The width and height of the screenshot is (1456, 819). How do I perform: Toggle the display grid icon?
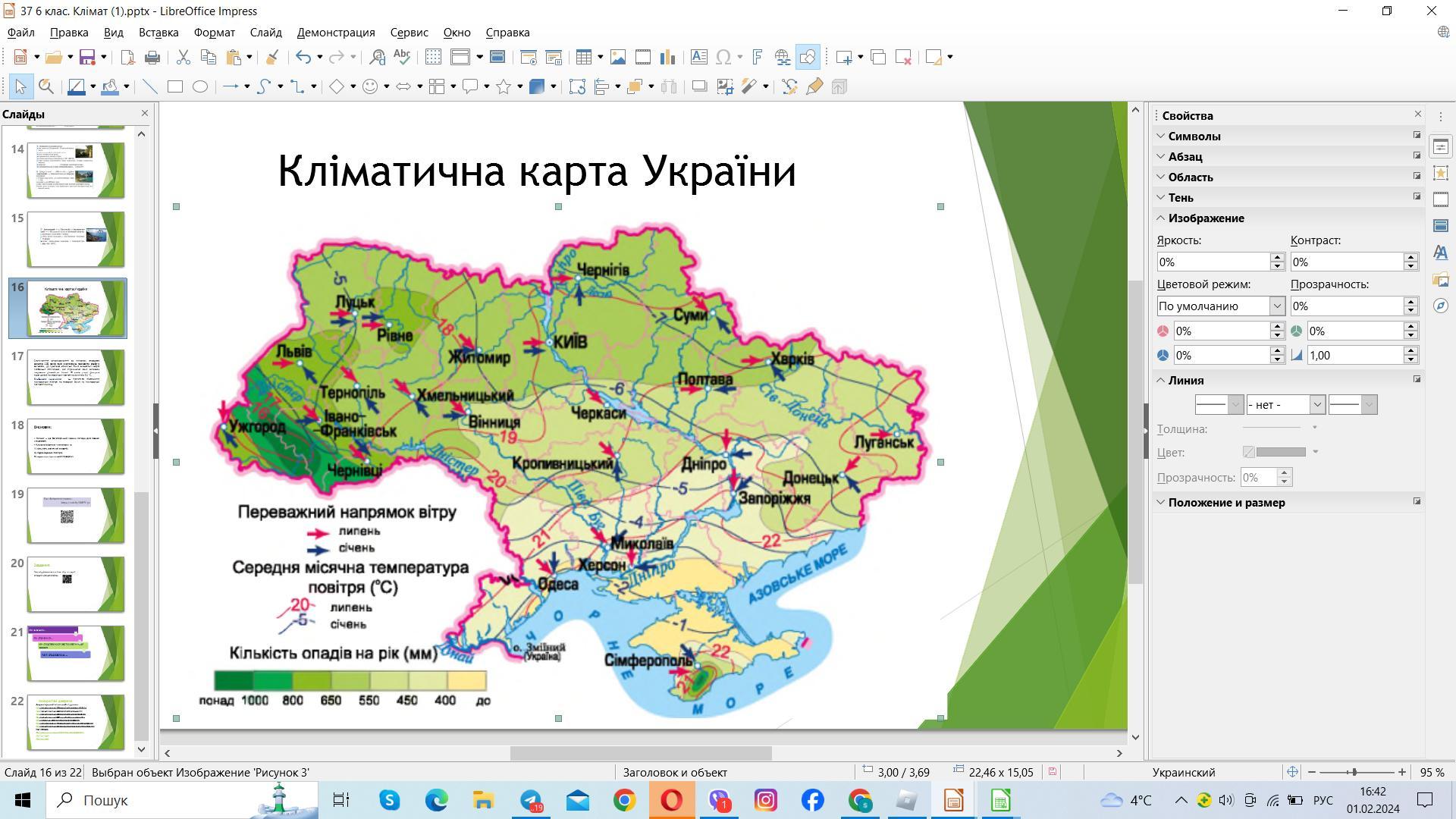tap(433, 57)
